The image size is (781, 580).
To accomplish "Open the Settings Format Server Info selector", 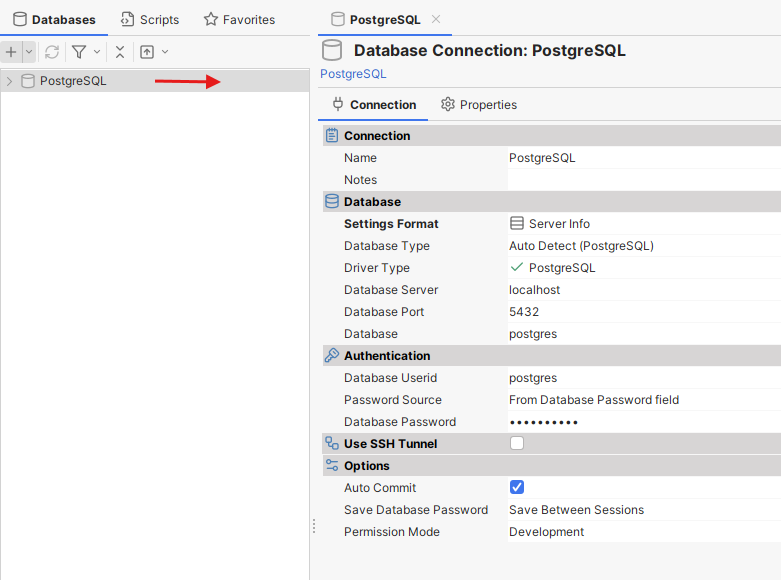I will click(645, 224).
